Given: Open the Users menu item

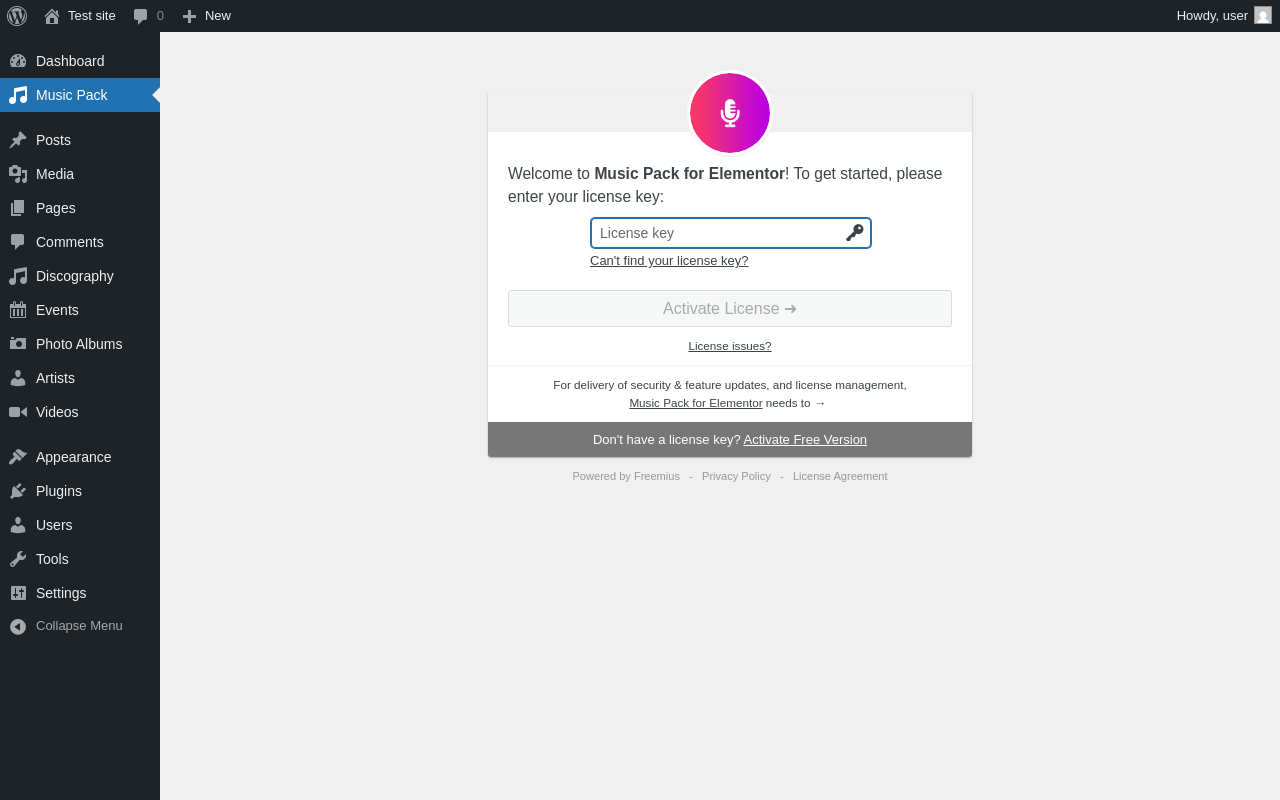Looking at the screenshot, I should tap(80, 525).
